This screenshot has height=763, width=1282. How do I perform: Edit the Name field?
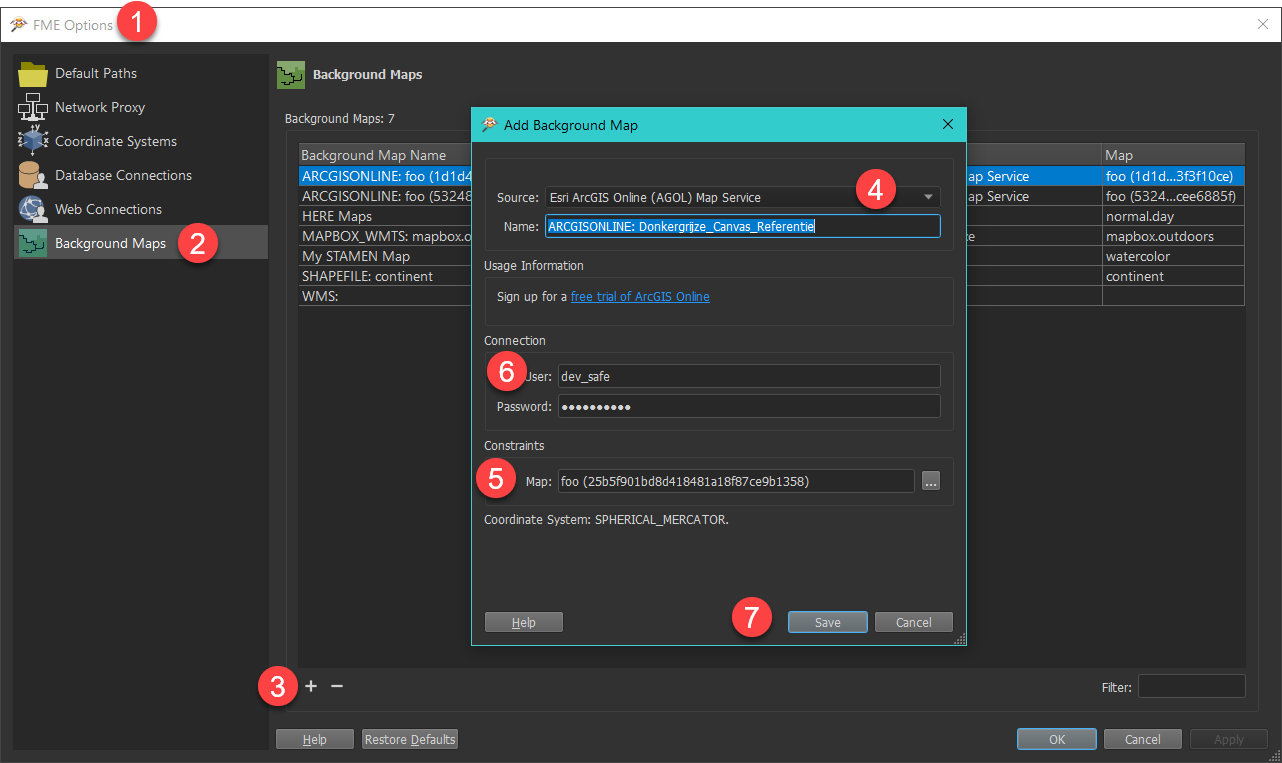tap(743, 226)
